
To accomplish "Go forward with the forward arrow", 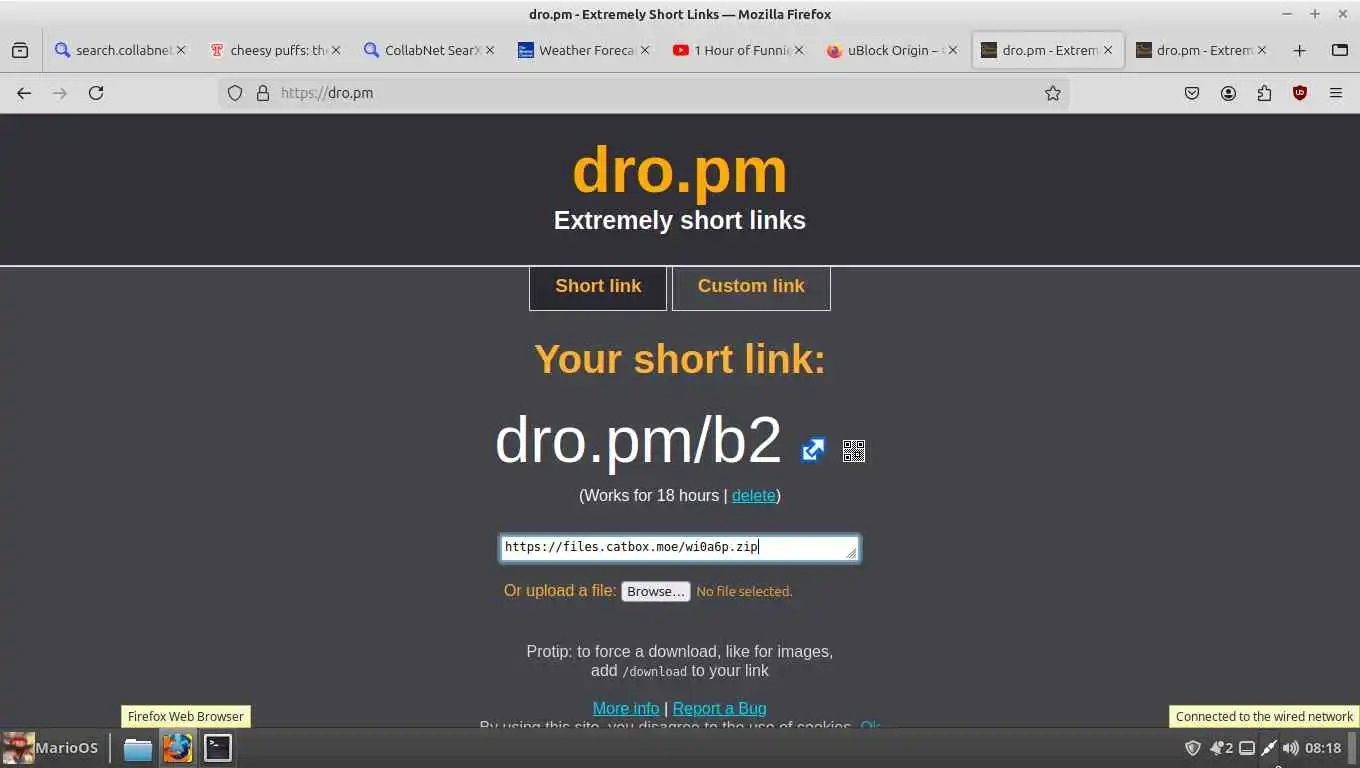I will coord(60,93).
